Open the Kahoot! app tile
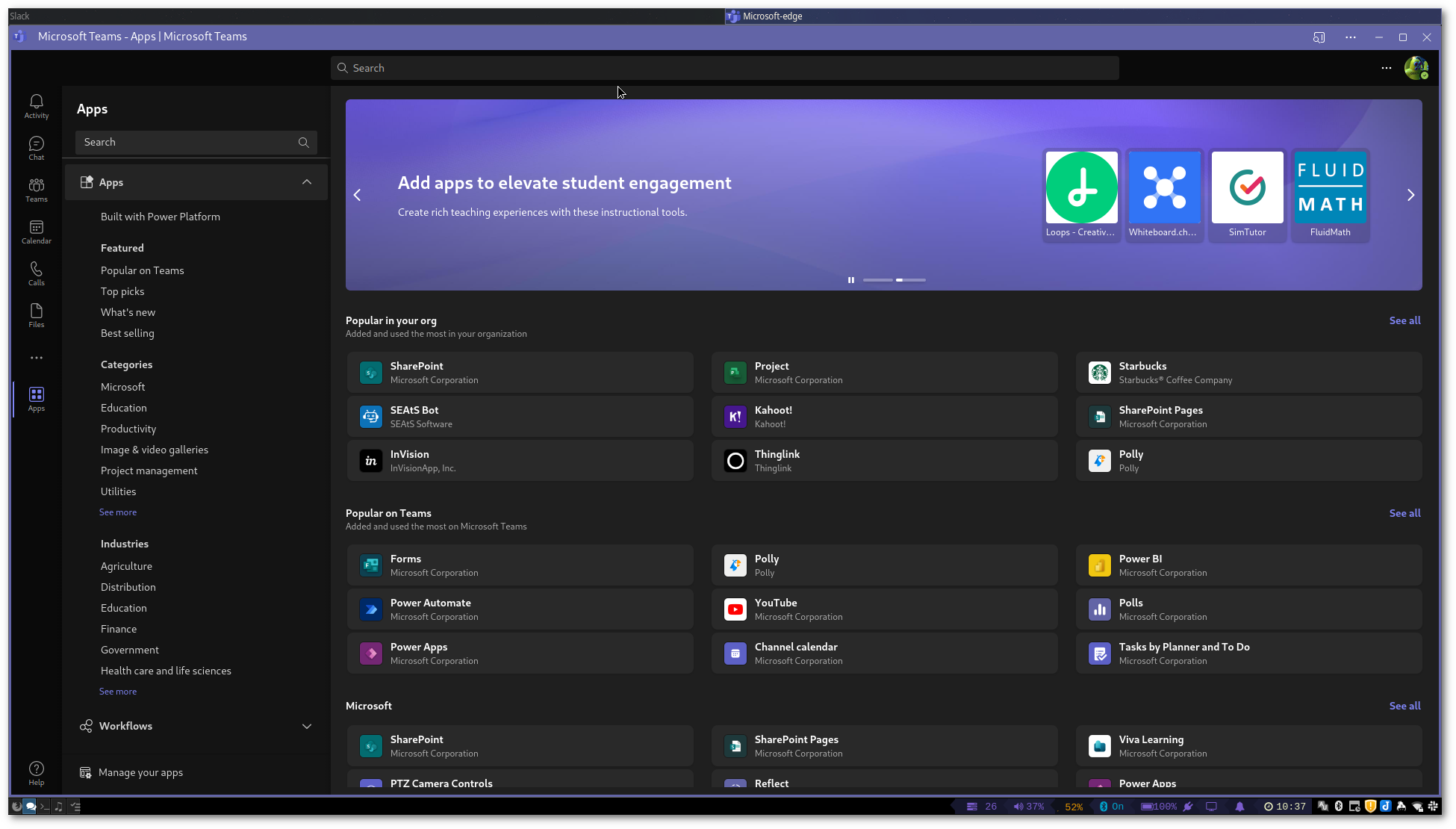Image resolution: width=1456 pixels, height=829 pixels. coord(885,417)
